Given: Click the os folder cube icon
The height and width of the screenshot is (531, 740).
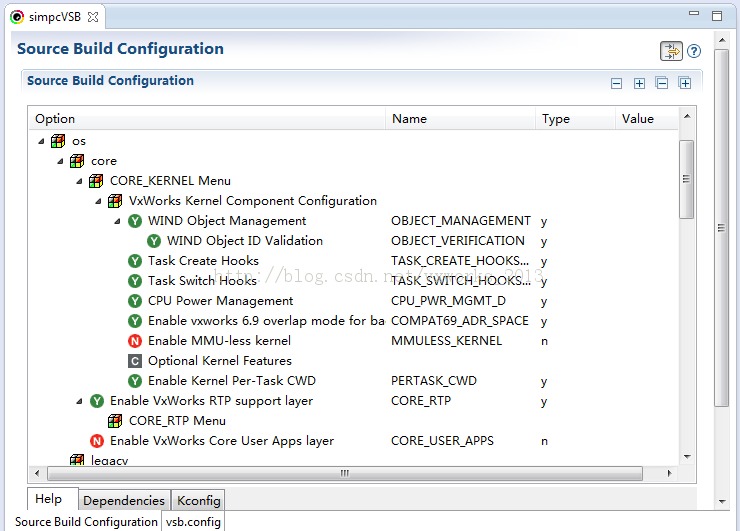Looking at the screenshot, I should coord(58,141).
